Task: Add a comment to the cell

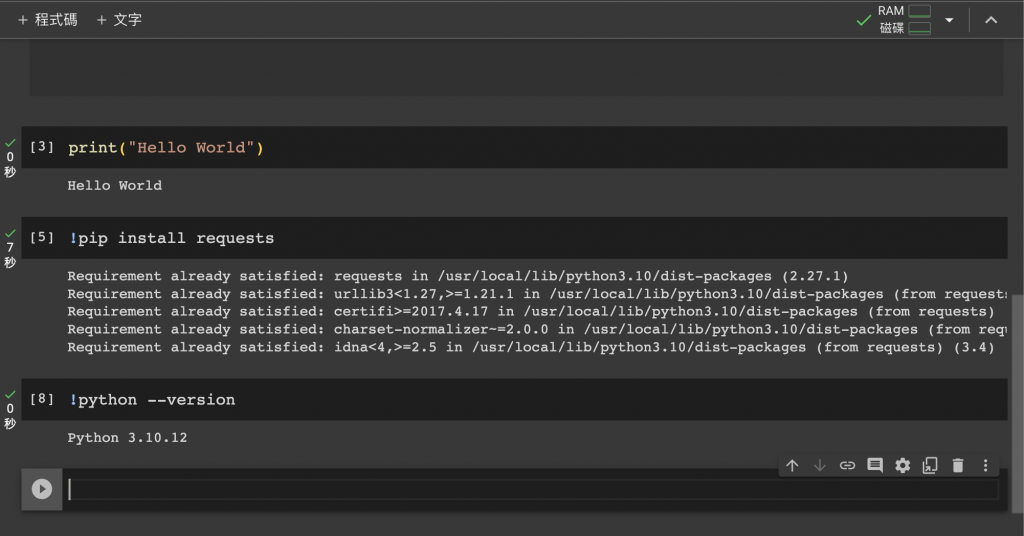Action: pos(875,465)
